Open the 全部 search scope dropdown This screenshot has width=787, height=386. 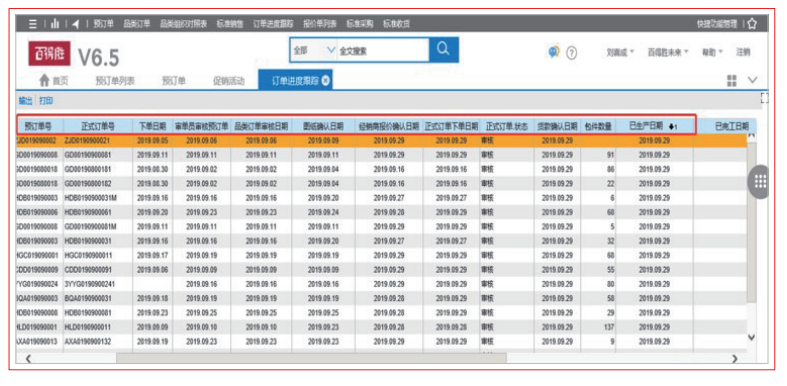click(313, 50)
